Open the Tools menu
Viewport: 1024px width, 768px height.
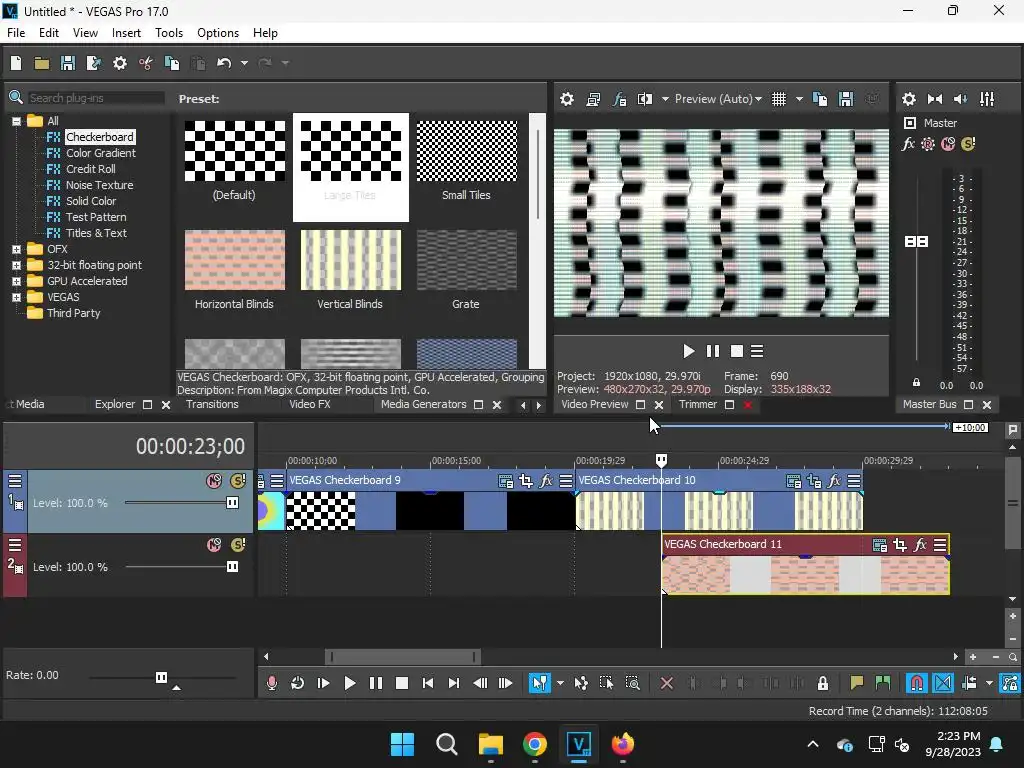(168, 33)
